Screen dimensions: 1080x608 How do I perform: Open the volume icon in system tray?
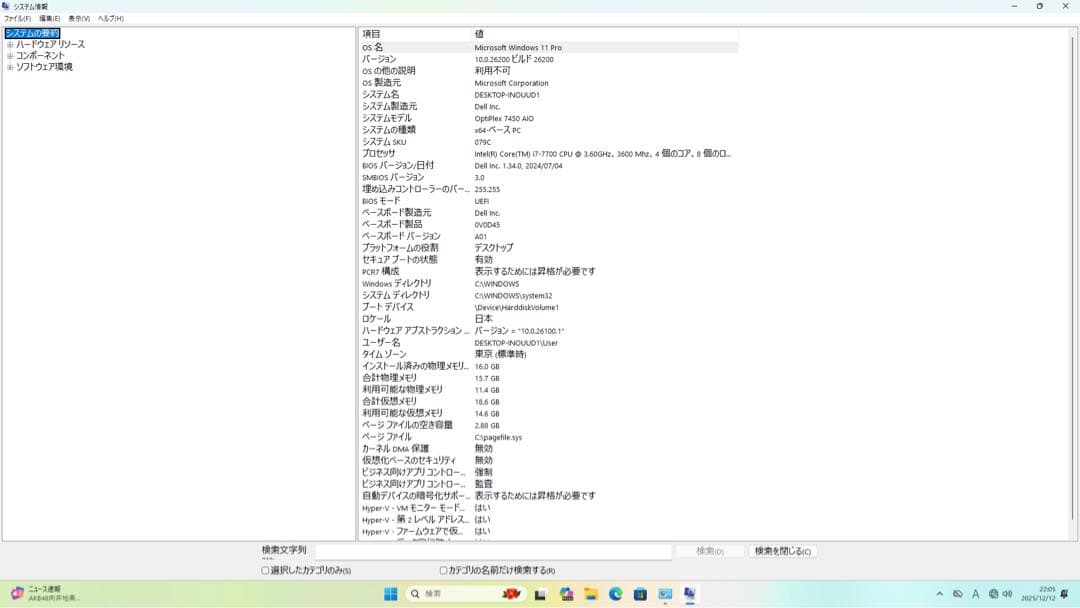pyautogui.click(x=1008, y=593)
